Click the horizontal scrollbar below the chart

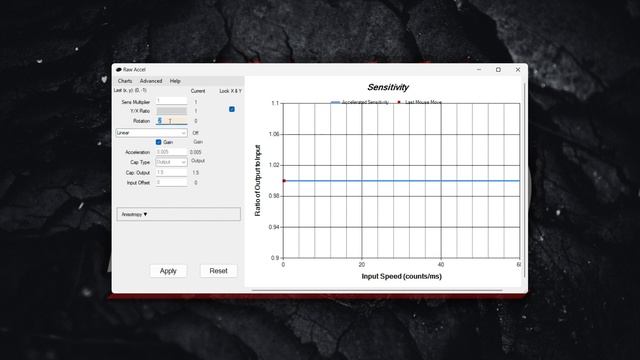(x=376, y=290)
